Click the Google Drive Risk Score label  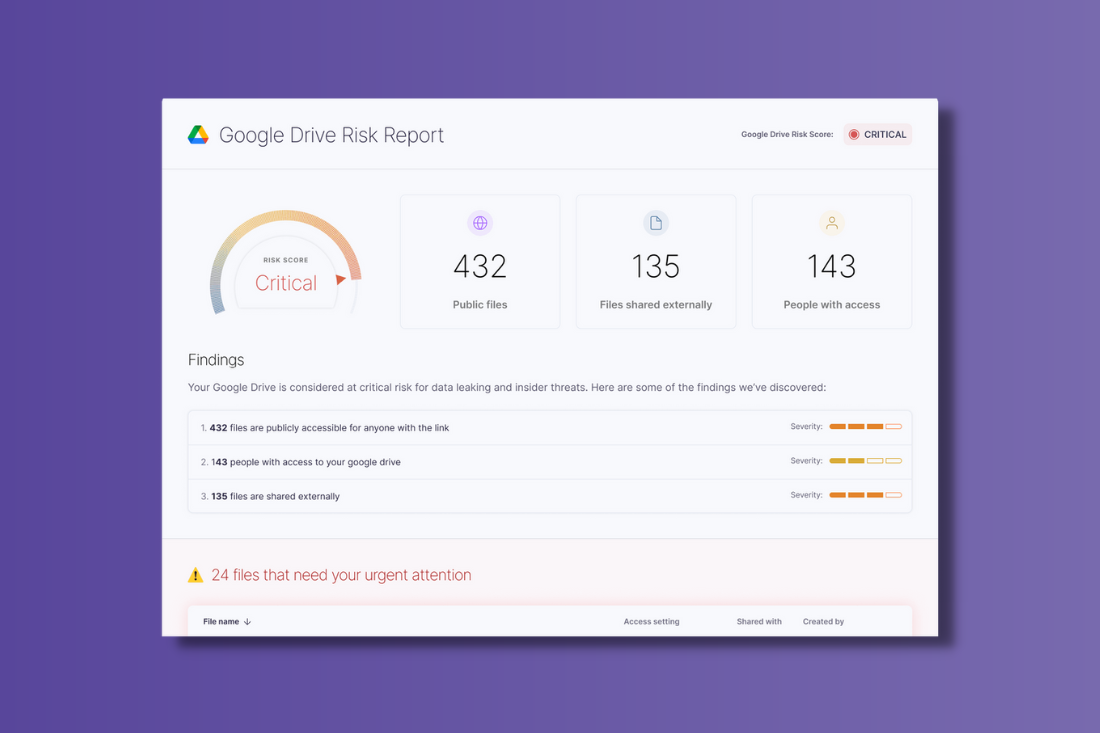pos(787,135)
